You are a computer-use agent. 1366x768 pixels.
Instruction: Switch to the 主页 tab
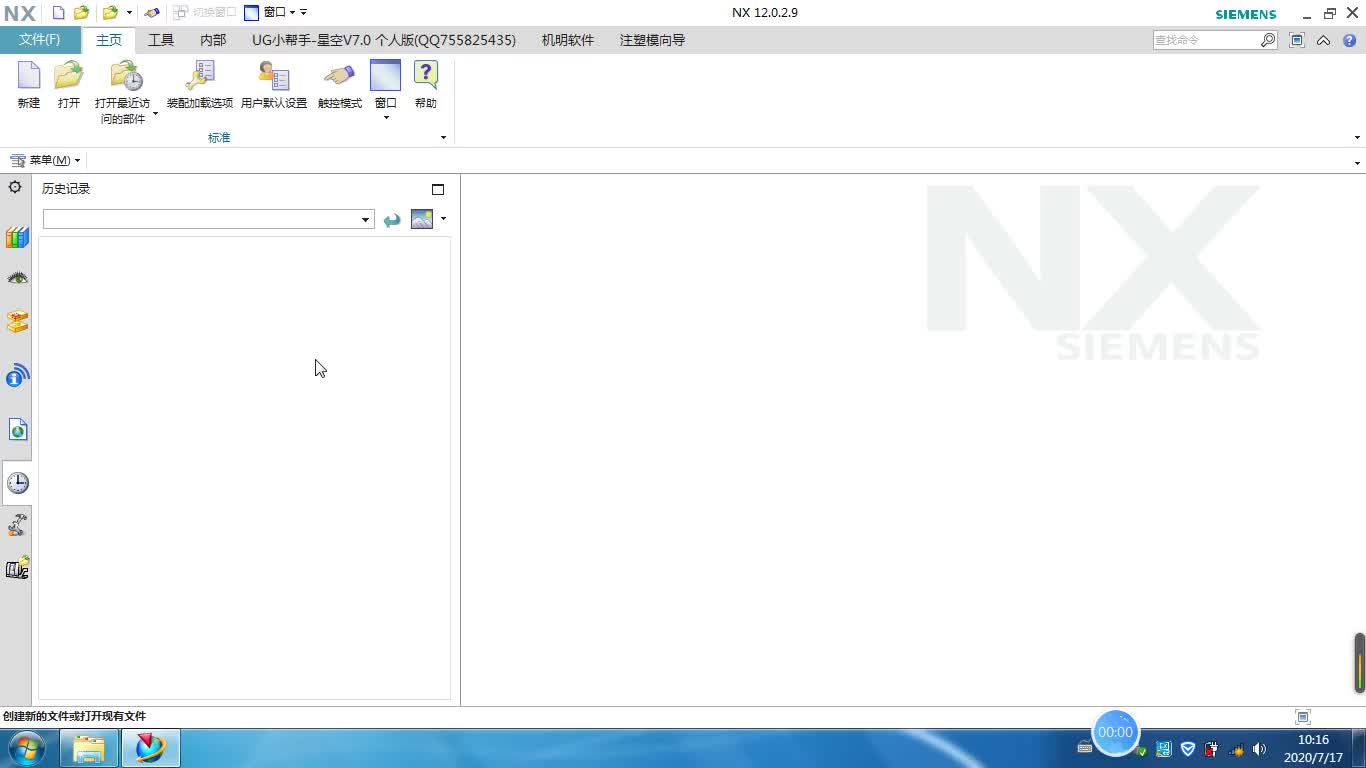[109, 40]
